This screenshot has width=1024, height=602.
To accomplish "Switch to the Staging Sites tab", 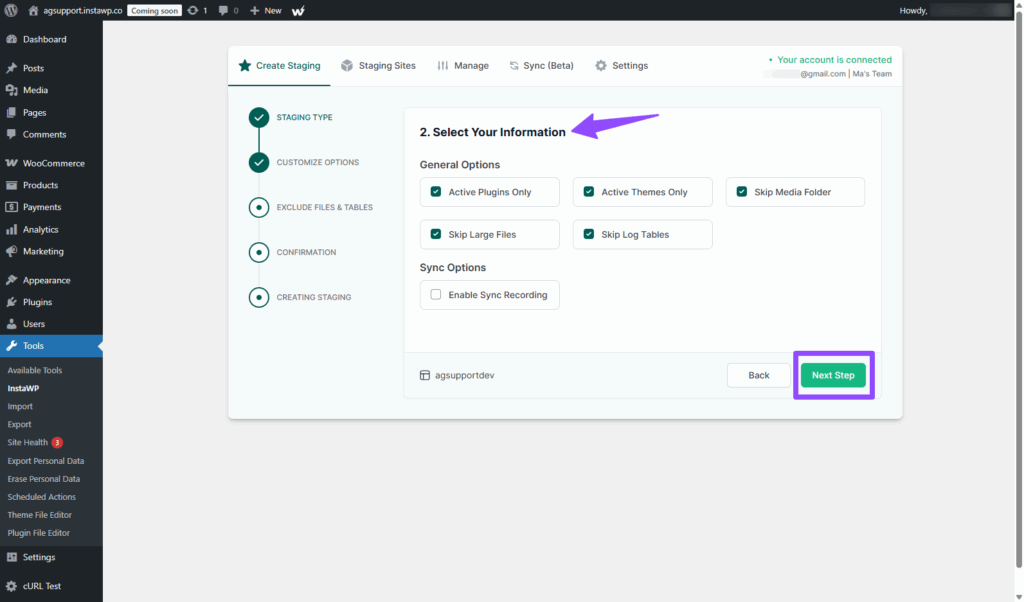I will click(x=378, y=65).
